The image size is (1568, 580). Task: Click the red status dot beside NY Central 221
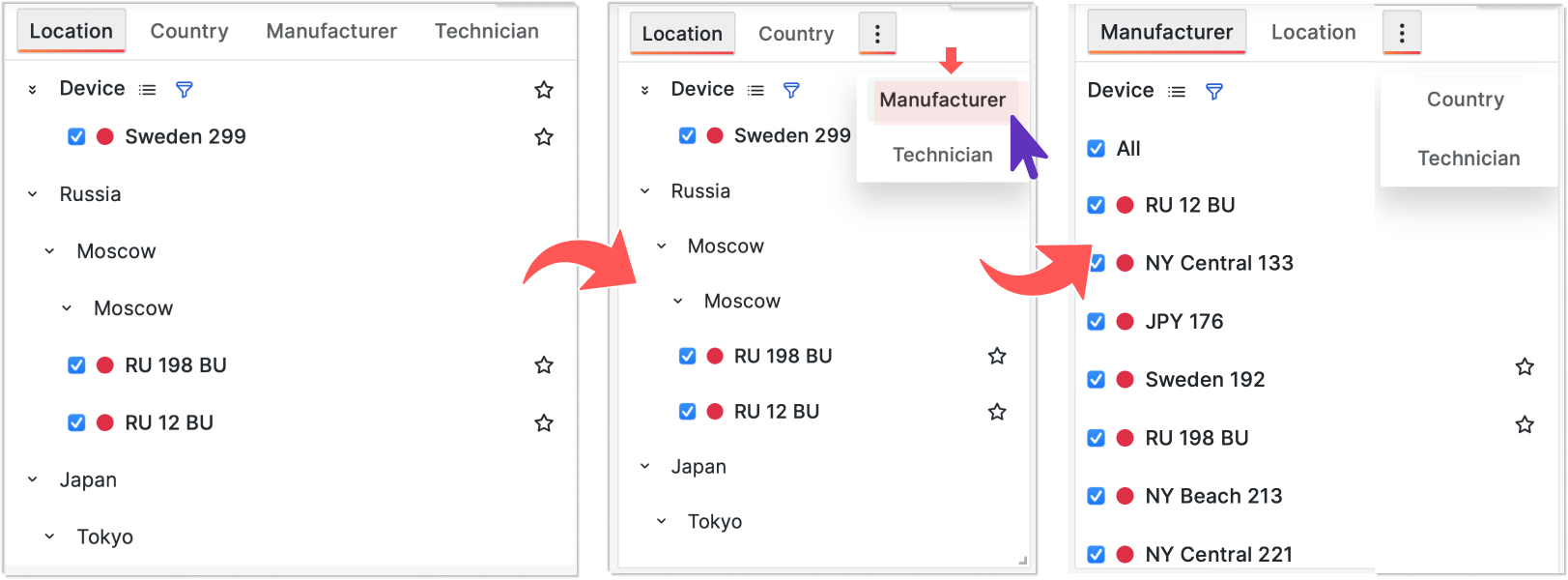click(x=1125, y=555)
